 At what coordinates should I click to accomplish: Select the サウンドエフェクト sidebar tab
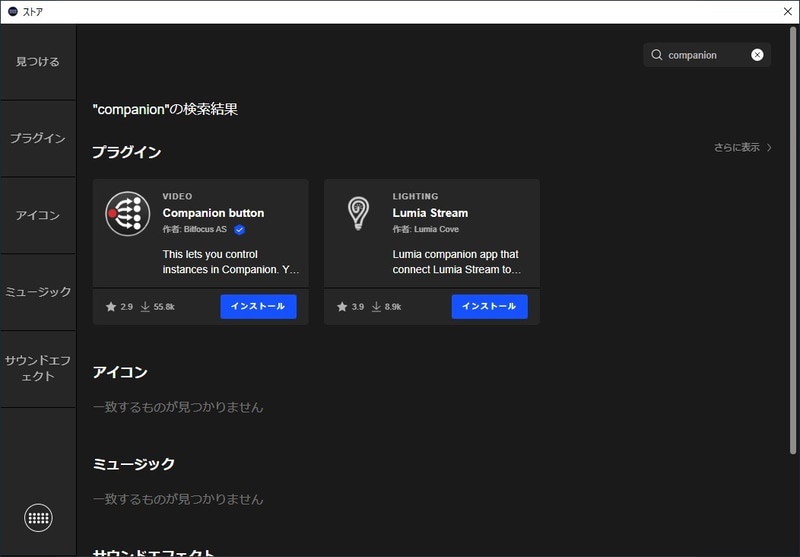pyautogui.click(x=38, y=368)
